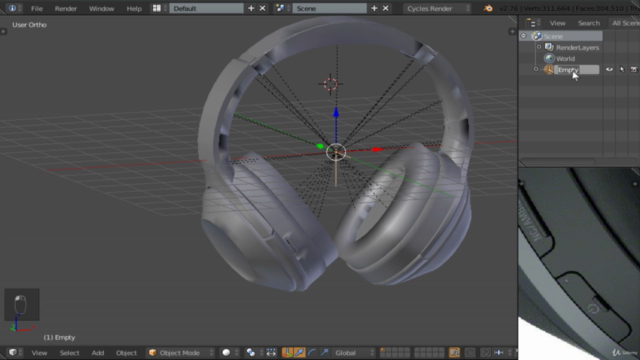Open the 3D viewport Select menu
This screenshot has width=640, height=360.
coord(69,353)
